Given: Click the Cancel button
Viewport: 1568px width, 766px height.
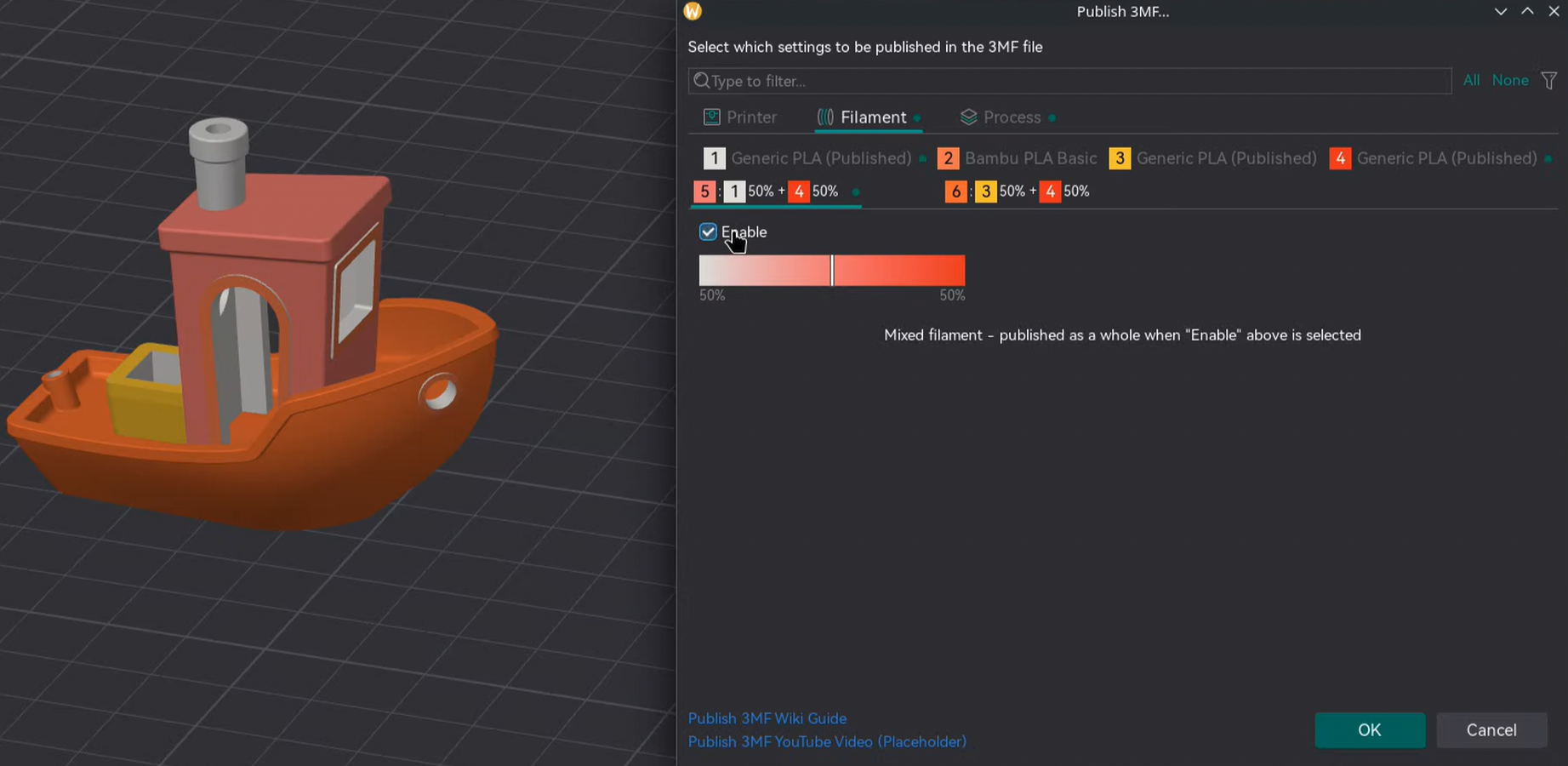Looking at the screenshot, I should pyautogui.click(x=1491, y=730).
